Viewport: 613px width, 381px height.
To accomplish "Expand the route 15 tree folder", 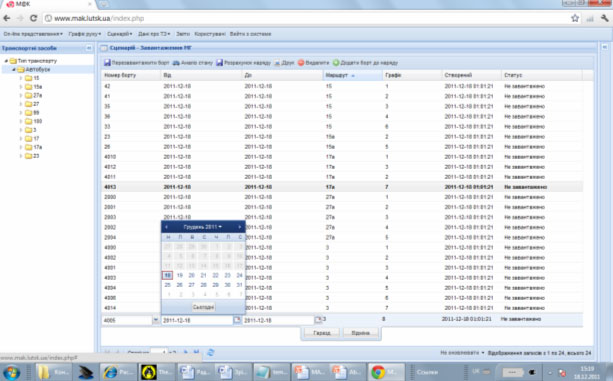I will pos(21,78).
